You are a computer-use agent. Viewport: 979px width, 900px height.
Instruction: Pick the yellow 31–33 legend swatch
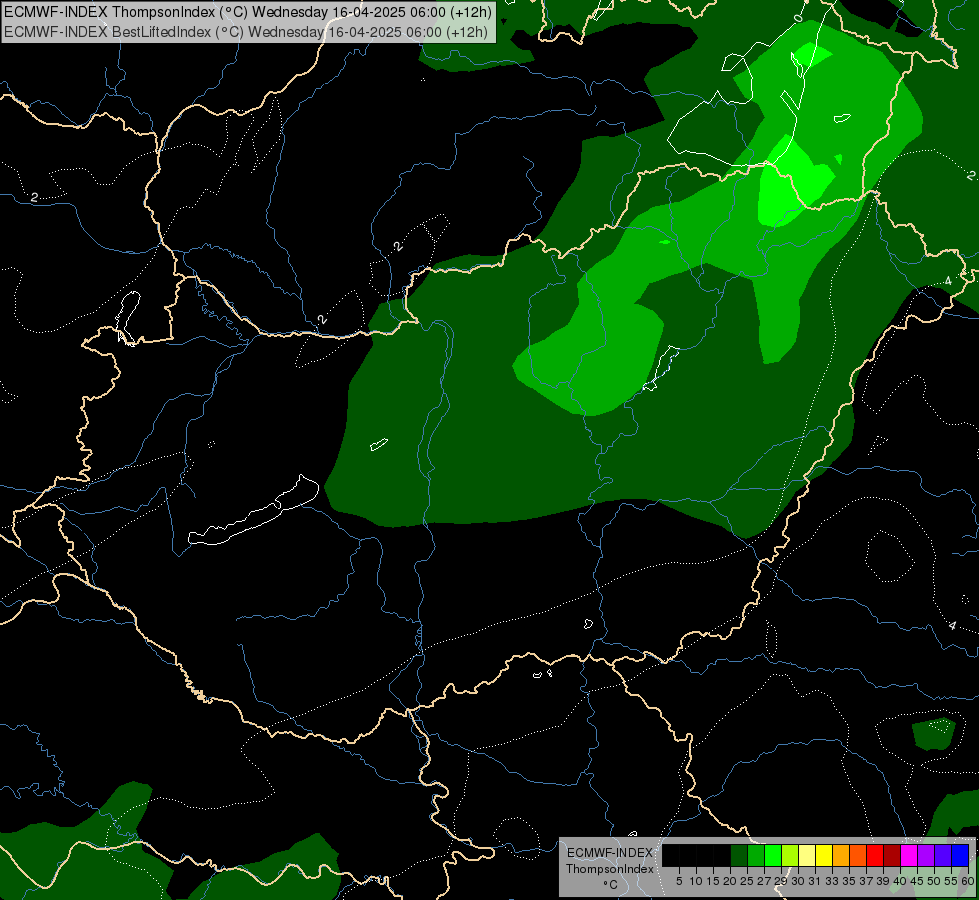click(824, 855)
